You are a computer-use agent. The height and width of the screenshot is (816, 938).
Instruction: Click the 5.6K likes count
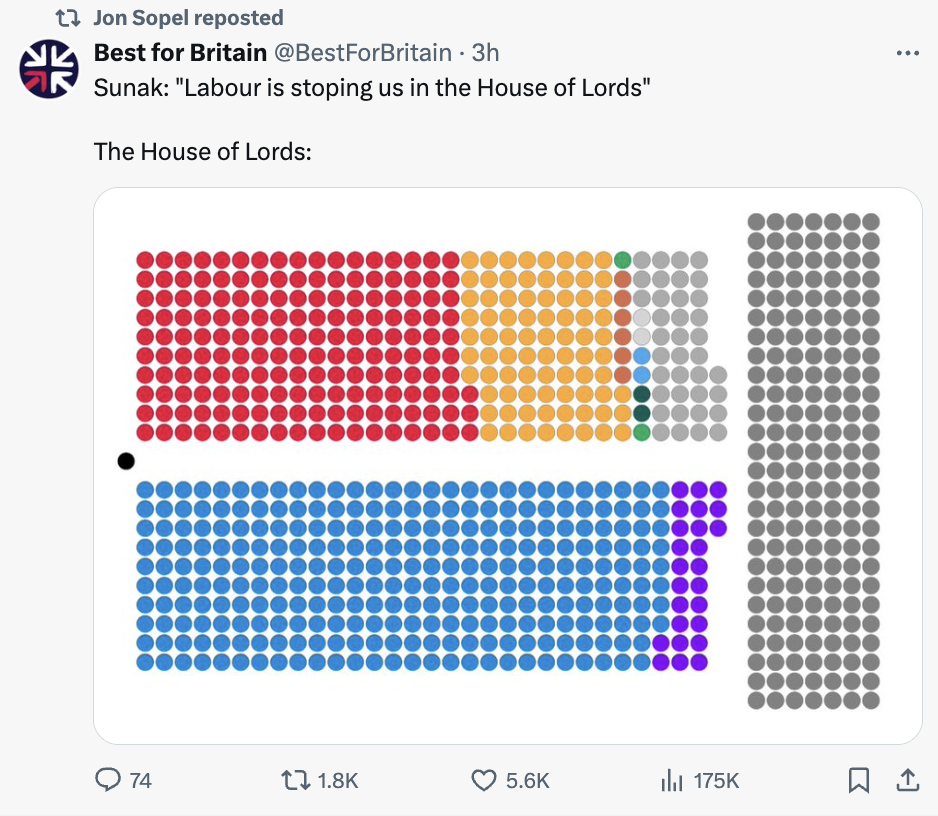[528, 781]
